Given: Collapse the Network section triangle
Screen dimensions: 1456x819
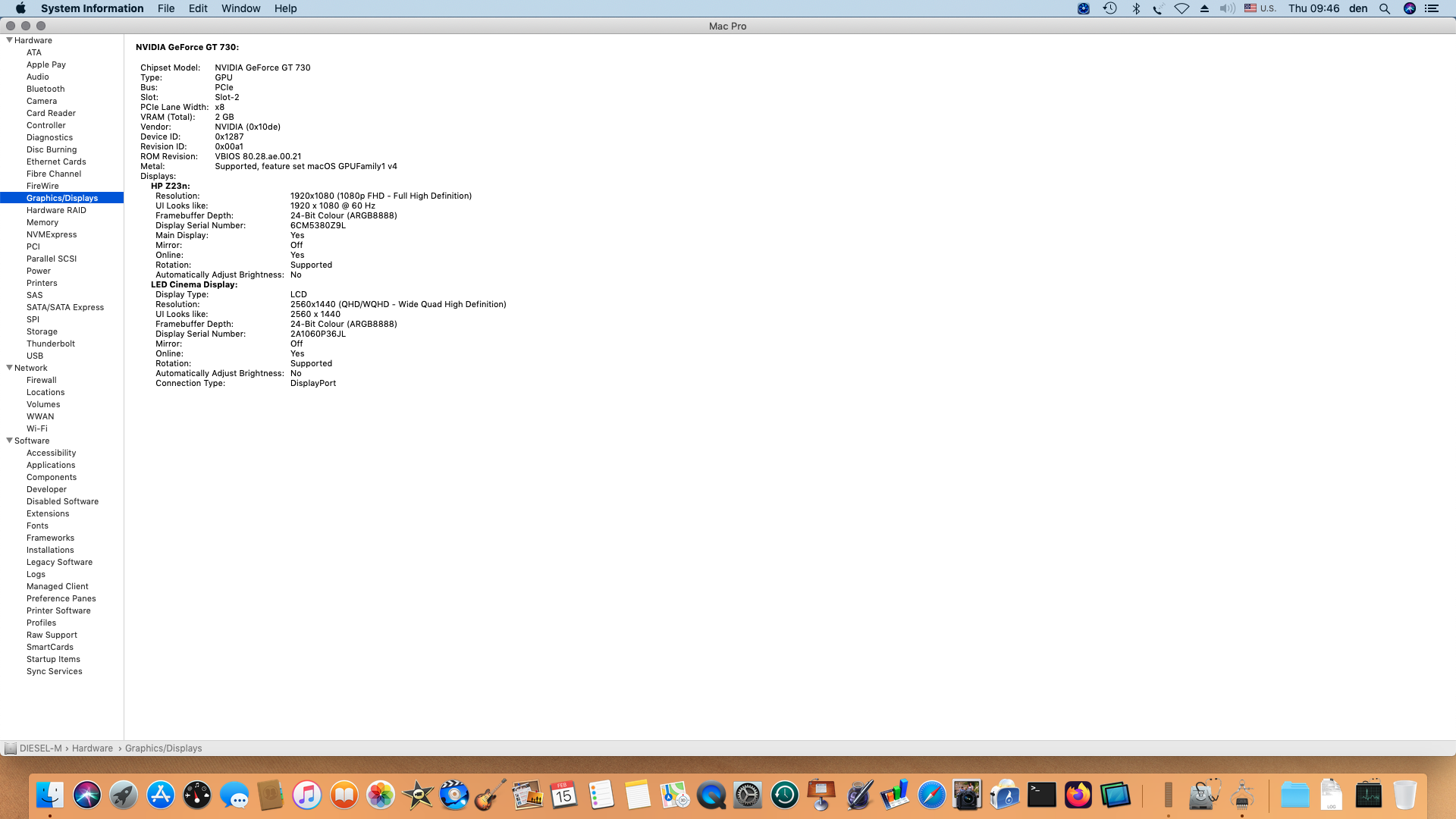Looking at the screenshot, I should (x=9, y=368).
